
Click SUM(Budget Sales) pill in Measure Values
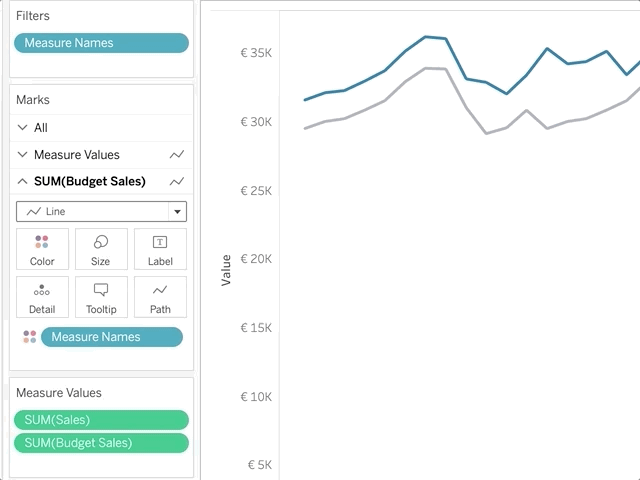tap(101, 443)
